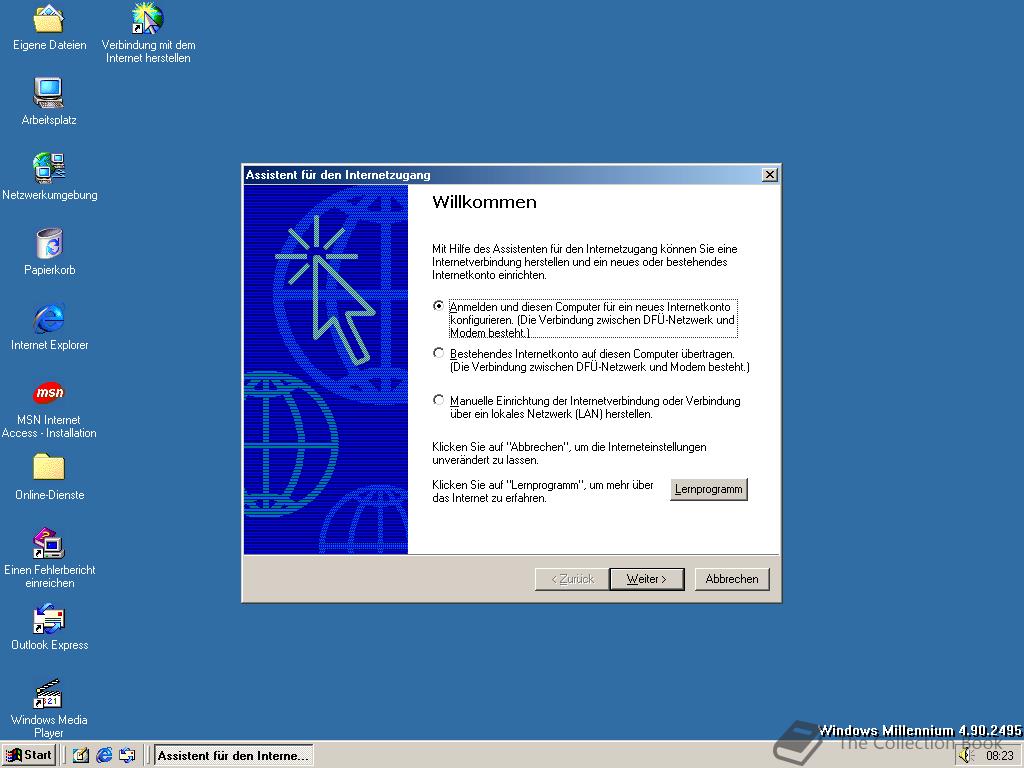This screenshot has height=768, width=1024.
Task: Launch Outlook Express from quick launch
Action: (127, 756)
